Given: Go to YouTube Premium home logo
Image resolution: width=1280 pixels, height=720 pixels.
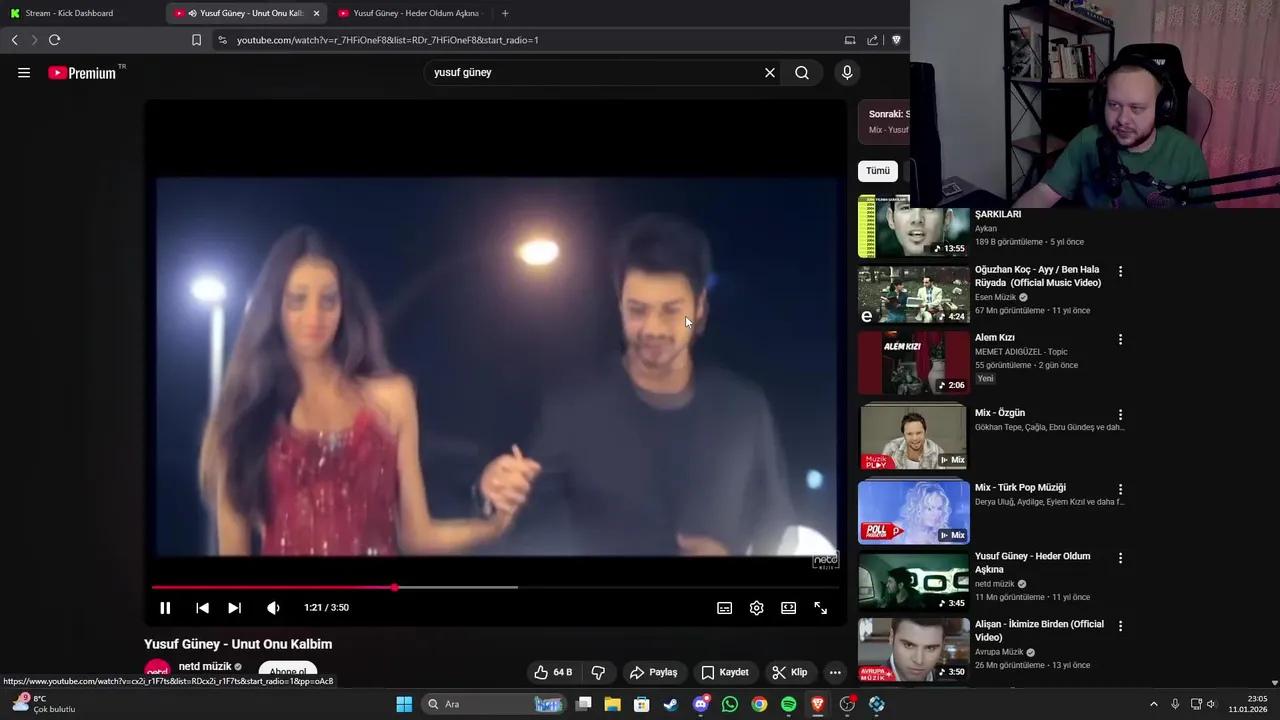Looking at the screenshot, I should point(83,72).
